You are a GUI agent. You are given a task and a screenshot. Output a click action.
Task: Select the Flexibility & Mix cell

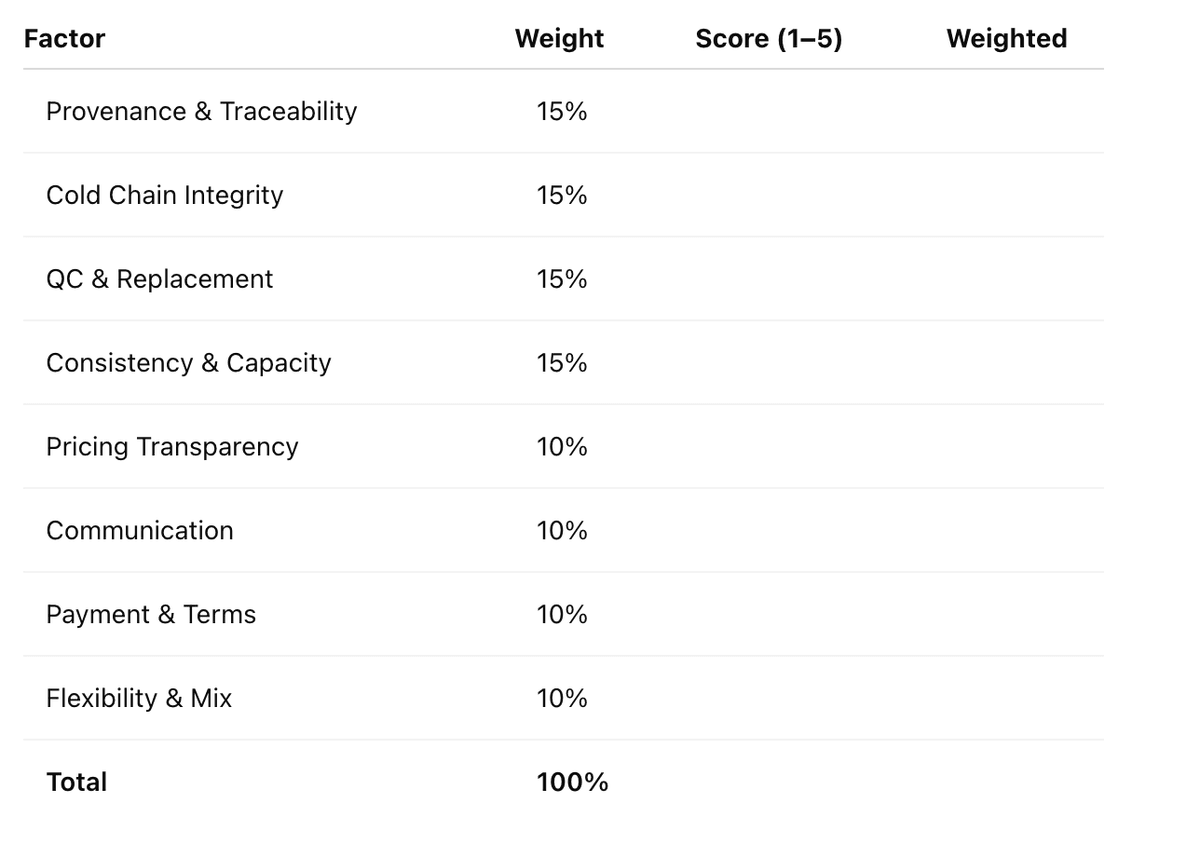pos(139,699)
